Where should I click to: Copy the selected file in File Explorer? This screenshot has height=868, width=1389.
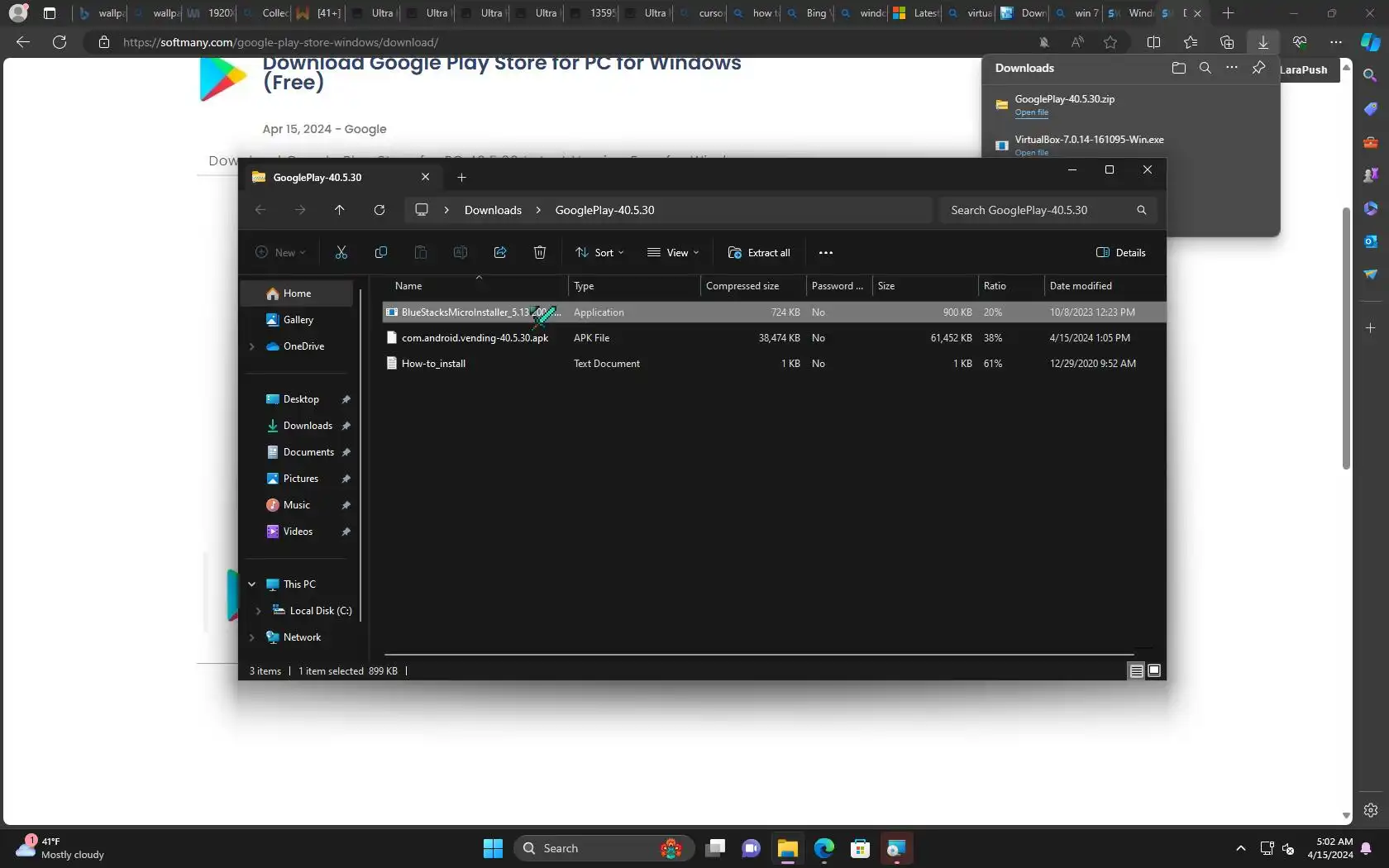coord(381,252)
